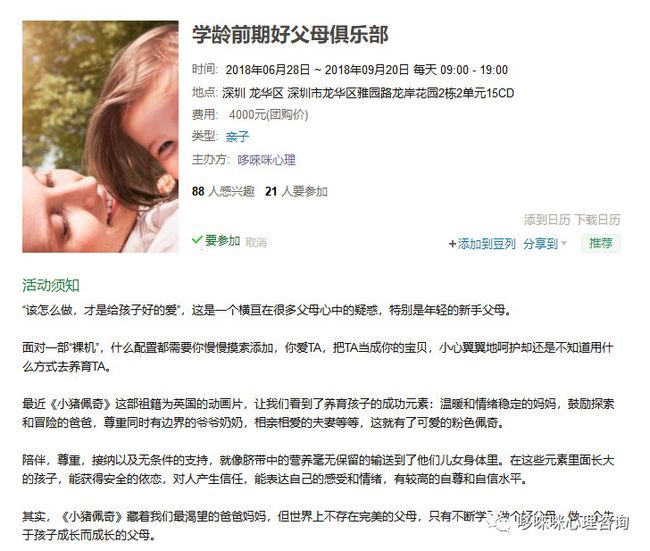The height and width of the screenshot is (551, 650).
Task: View the 21 人要参加 list
Action: [296, 191]
